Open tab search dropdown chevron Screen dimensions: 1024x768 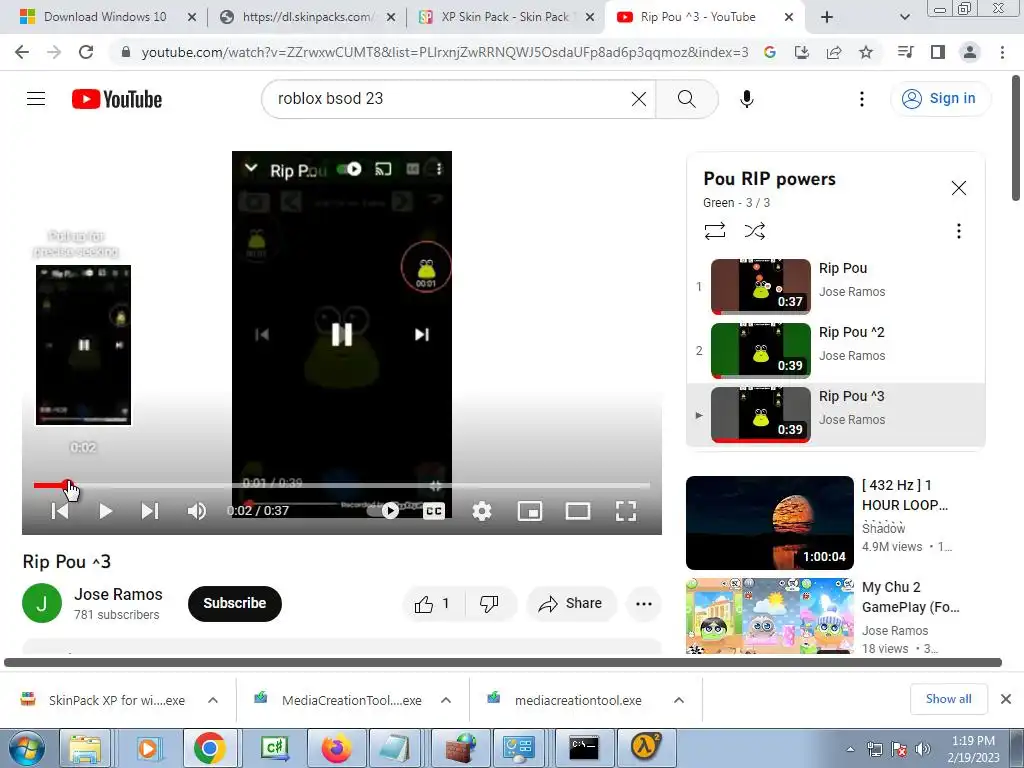[x=904, y=17]
